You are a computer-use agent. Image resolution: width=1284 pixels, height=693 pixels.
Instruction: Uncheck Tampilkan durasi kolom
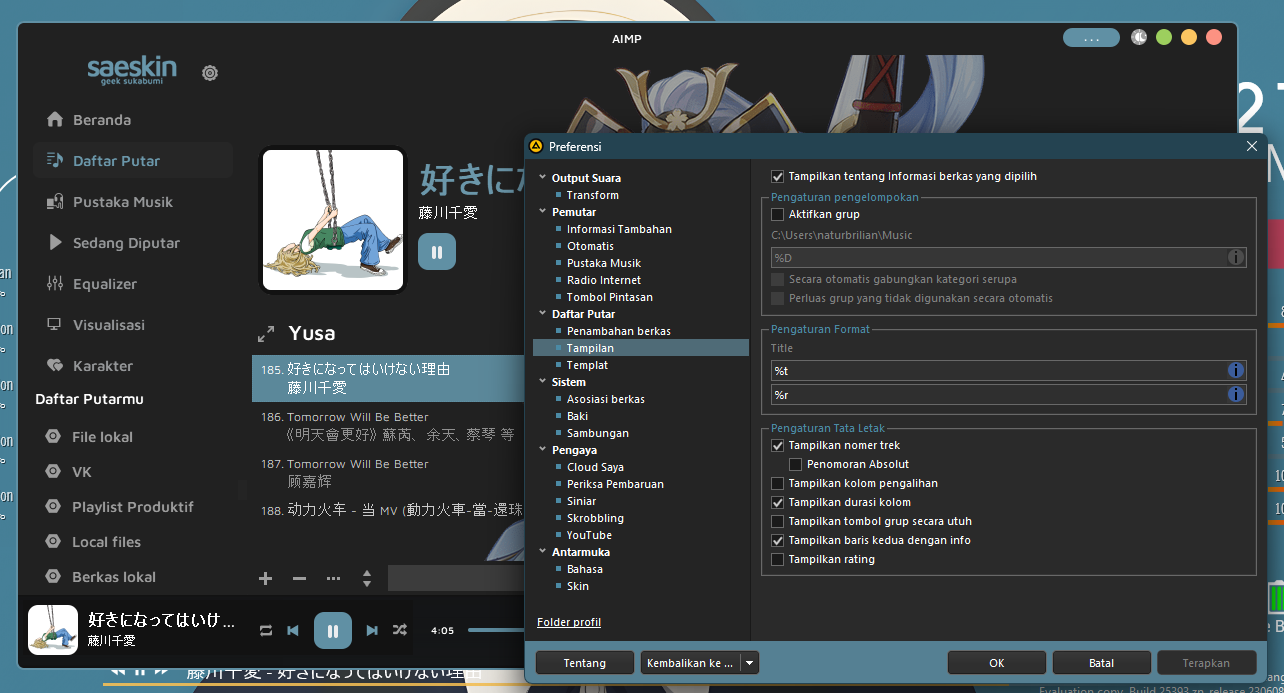tap(778, 502)
